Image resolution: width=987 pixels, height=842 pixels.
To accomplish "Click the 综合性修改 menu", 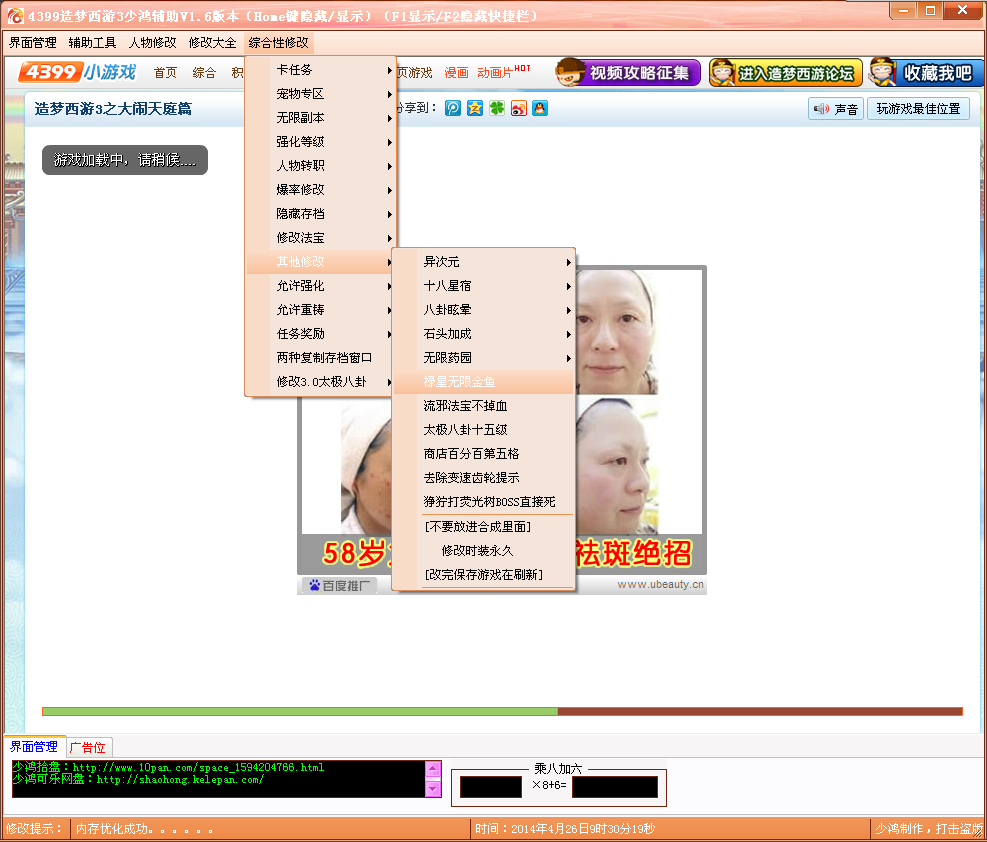I will [x=278, y=43].
